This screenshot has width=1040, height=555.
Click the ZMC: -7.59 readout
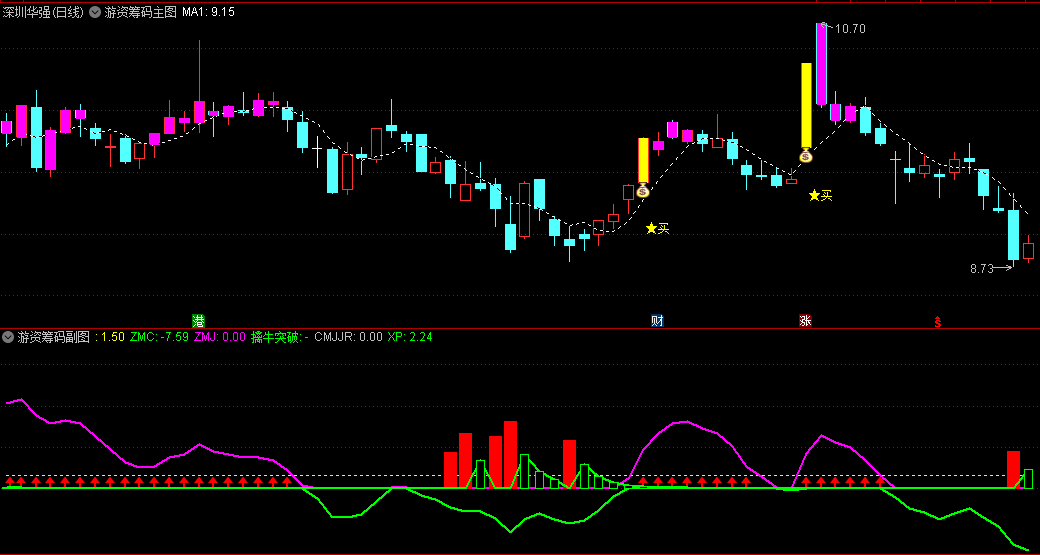tap(159, 337)
